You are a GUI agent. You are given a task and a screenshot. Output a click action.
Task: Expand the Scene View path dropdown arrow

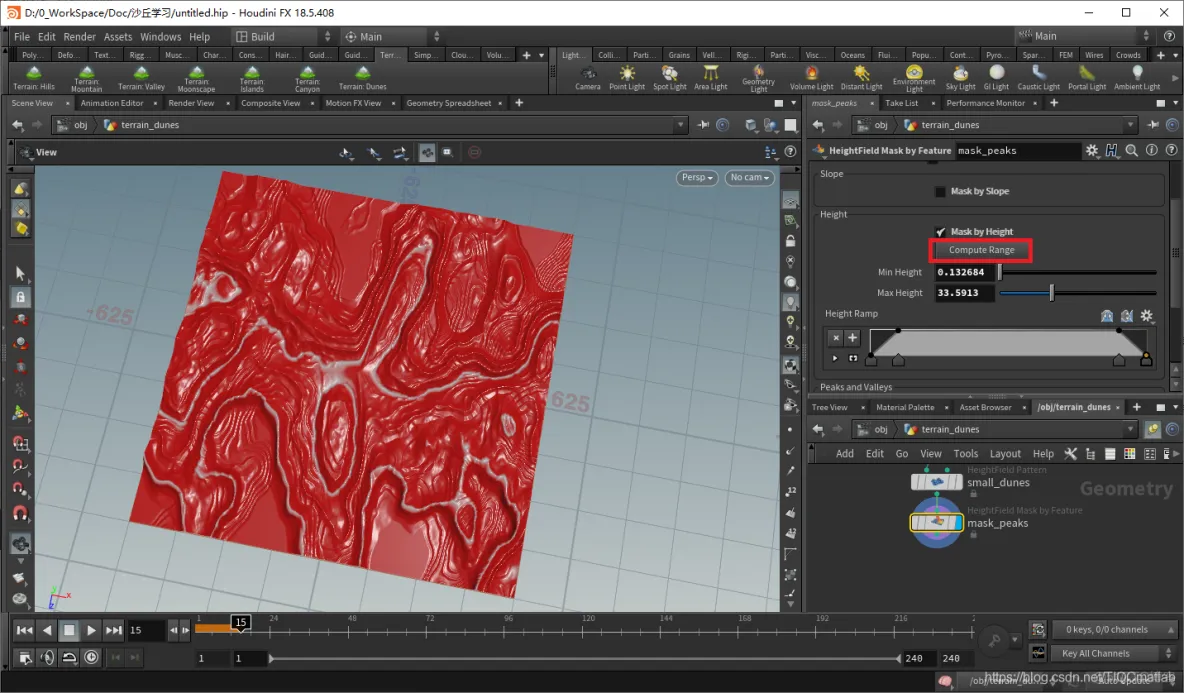pos(680,125)
